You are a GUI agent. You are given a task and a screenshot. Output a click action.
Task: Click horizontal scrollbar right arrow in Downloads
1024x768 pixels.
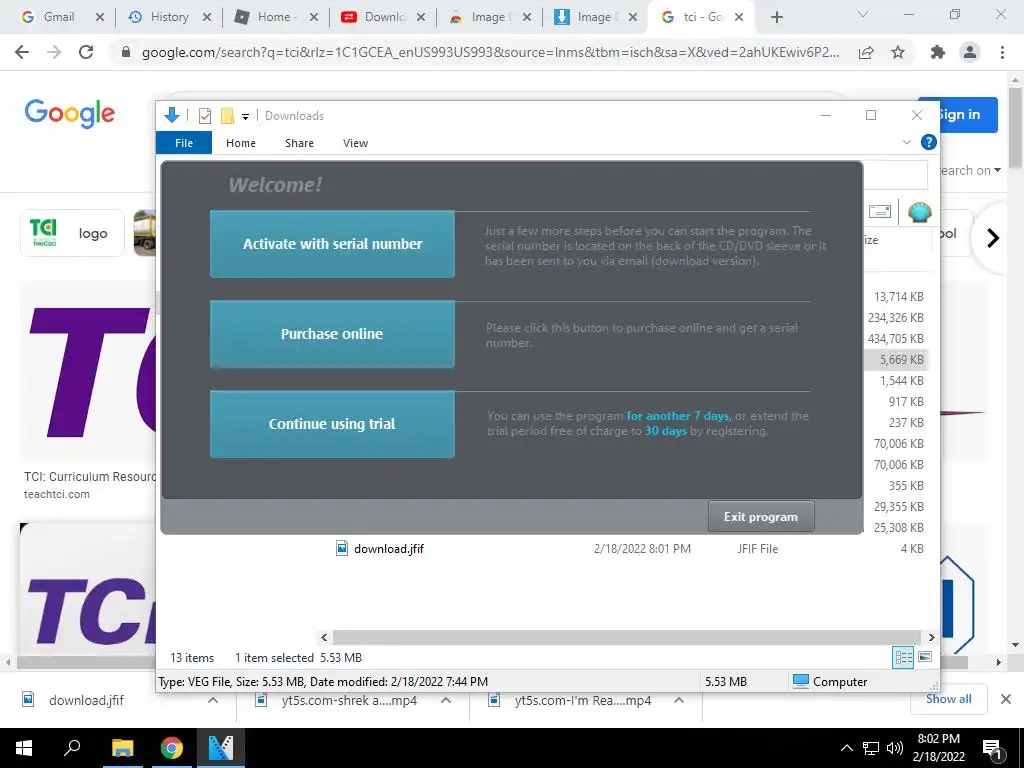click(931, 637)
